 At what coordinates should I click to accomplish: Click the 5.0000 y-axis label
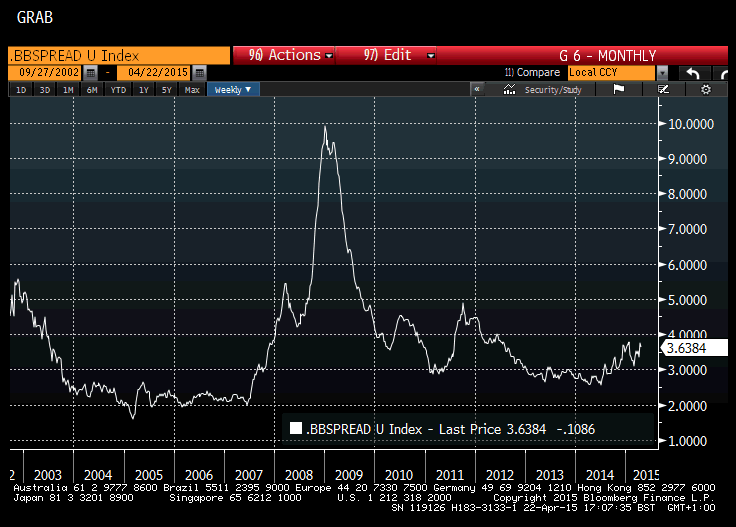[x=687, y=300]
